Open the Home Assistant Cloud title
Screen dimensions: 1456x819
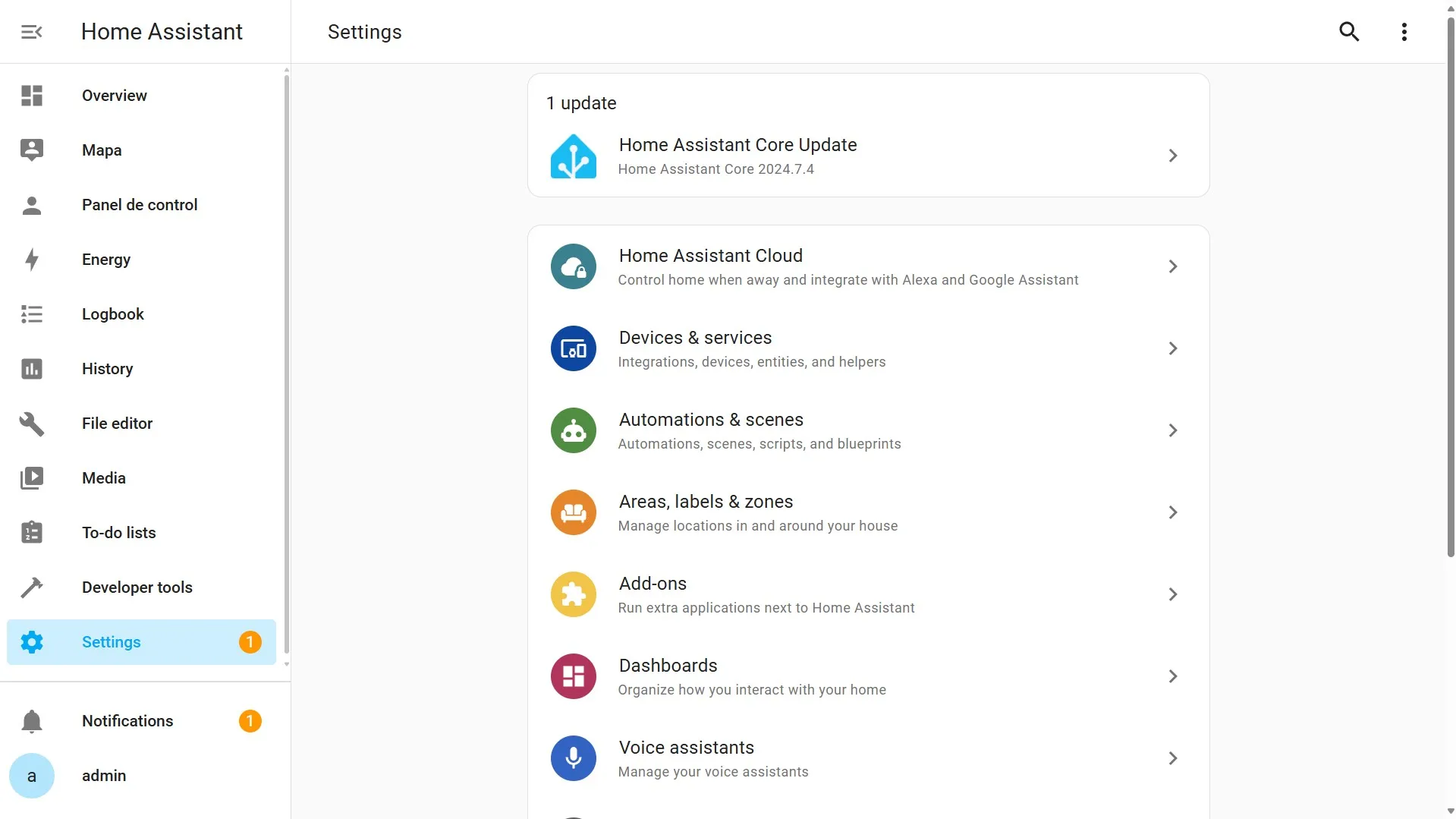pos(710,256)
